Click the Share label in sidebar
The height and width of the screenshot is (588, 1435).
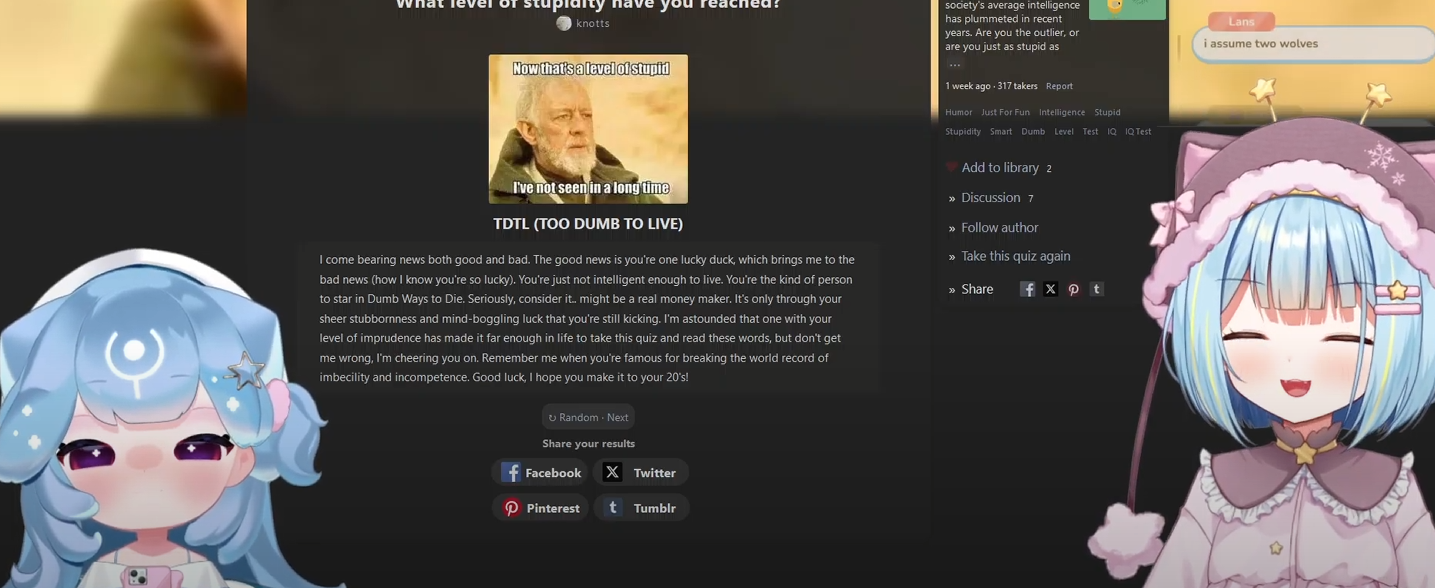click(x=977, y=289)
